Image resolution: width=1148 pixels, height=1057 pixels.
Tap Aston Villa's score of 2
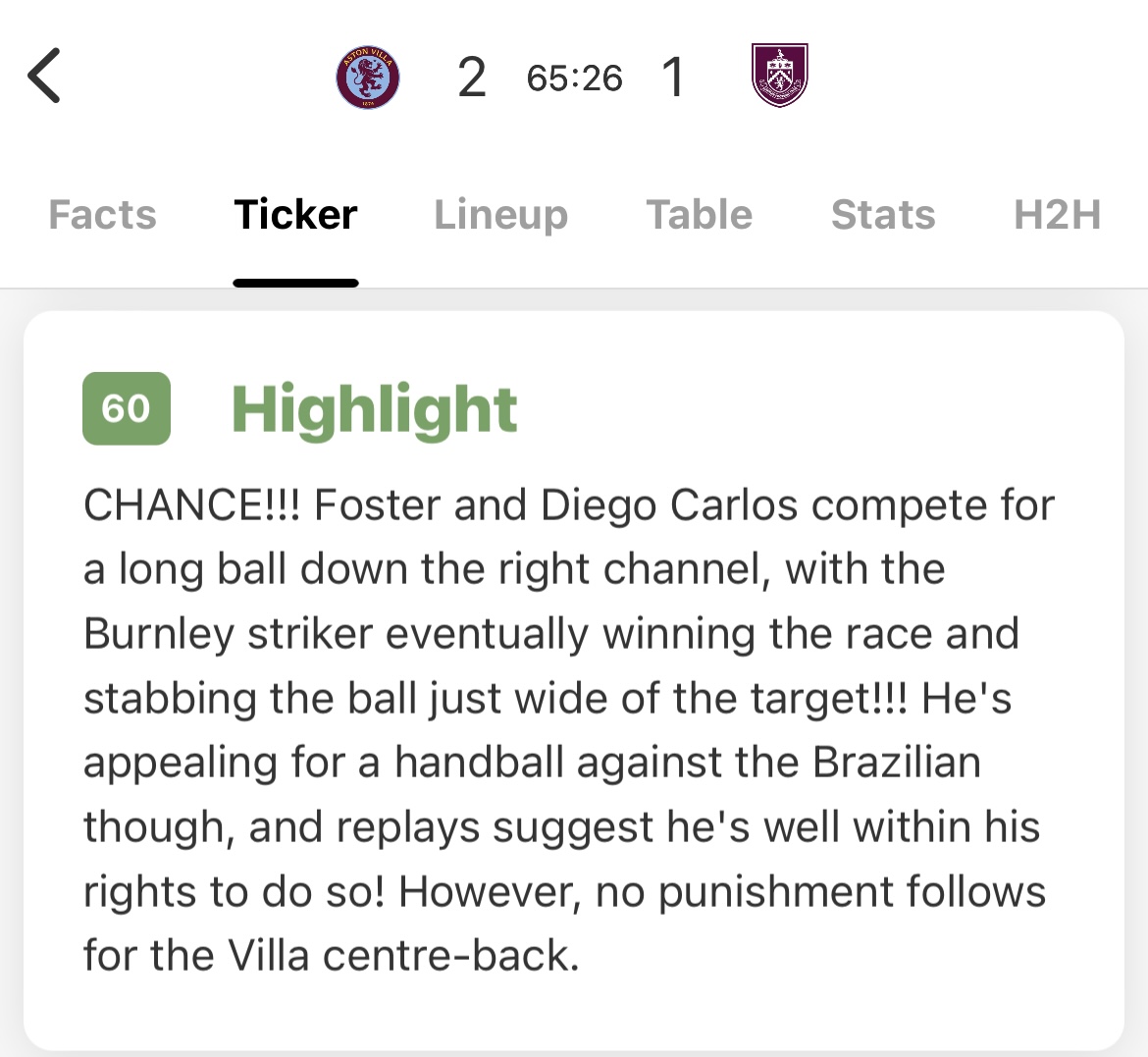(x=472, y=78)
